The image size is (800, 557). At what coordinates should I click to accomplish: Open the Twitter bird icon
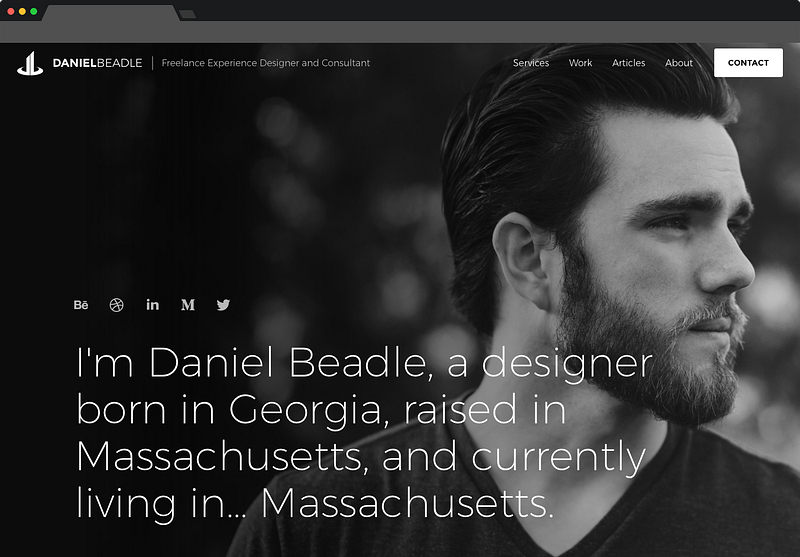[223, 305]
